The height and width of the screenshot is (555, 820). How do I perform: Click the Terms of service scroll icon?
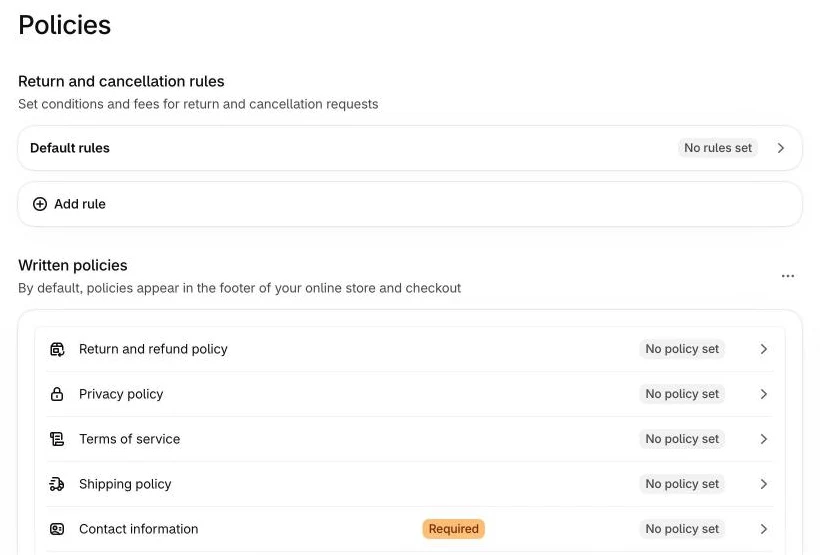[x=57, y=439]
